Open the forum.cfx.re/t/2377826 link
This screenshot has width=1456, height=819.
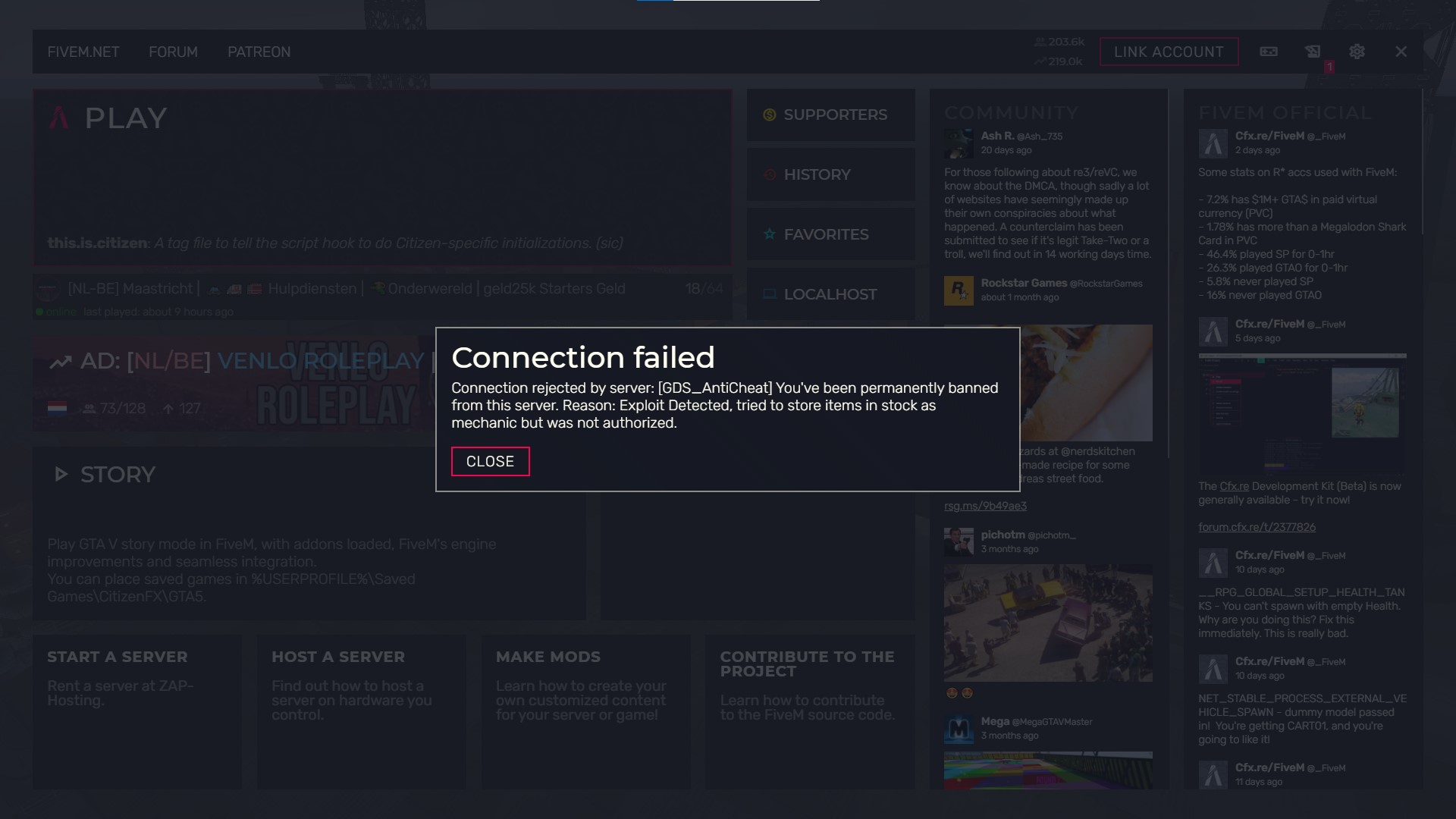coord(1257,527)
